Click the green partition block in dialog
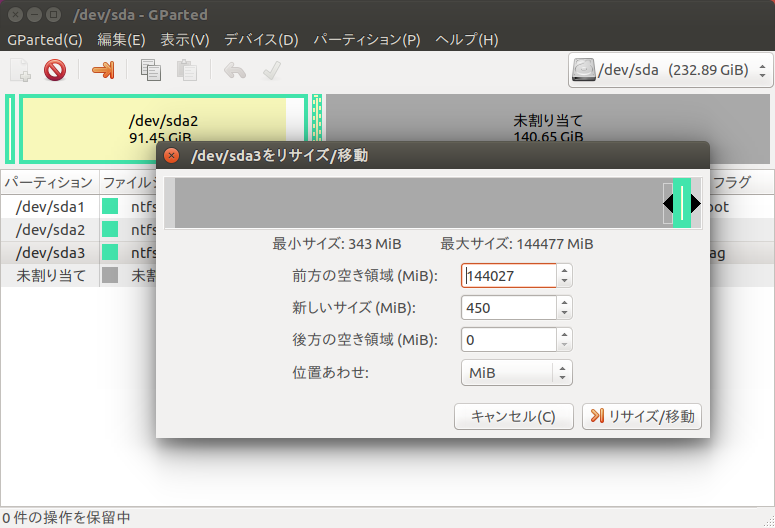 coord(682,203)
